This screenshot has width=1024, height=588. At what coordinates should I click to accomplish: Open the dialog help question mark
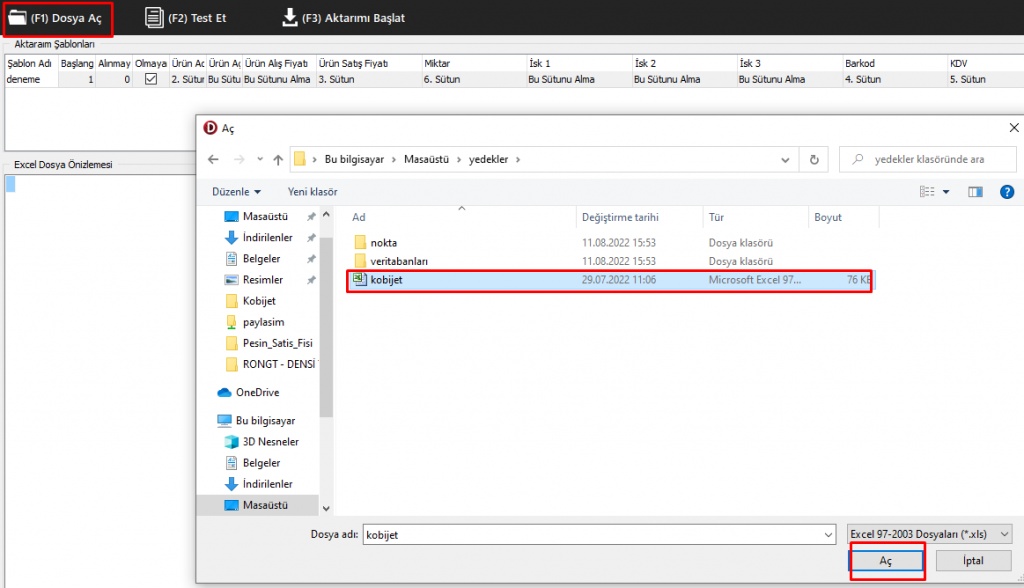[x=1007, y=191]
